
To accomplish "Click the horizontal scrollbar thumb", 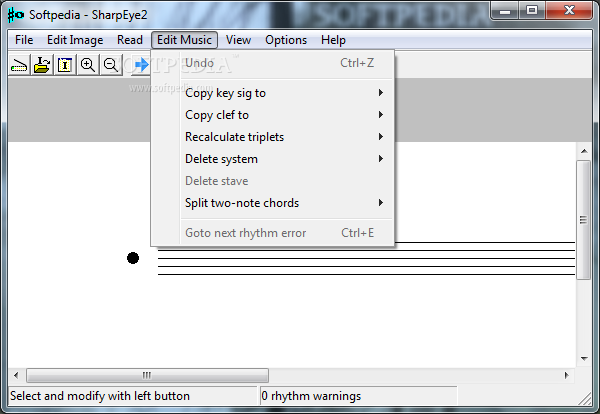I will tap(147, 375).
